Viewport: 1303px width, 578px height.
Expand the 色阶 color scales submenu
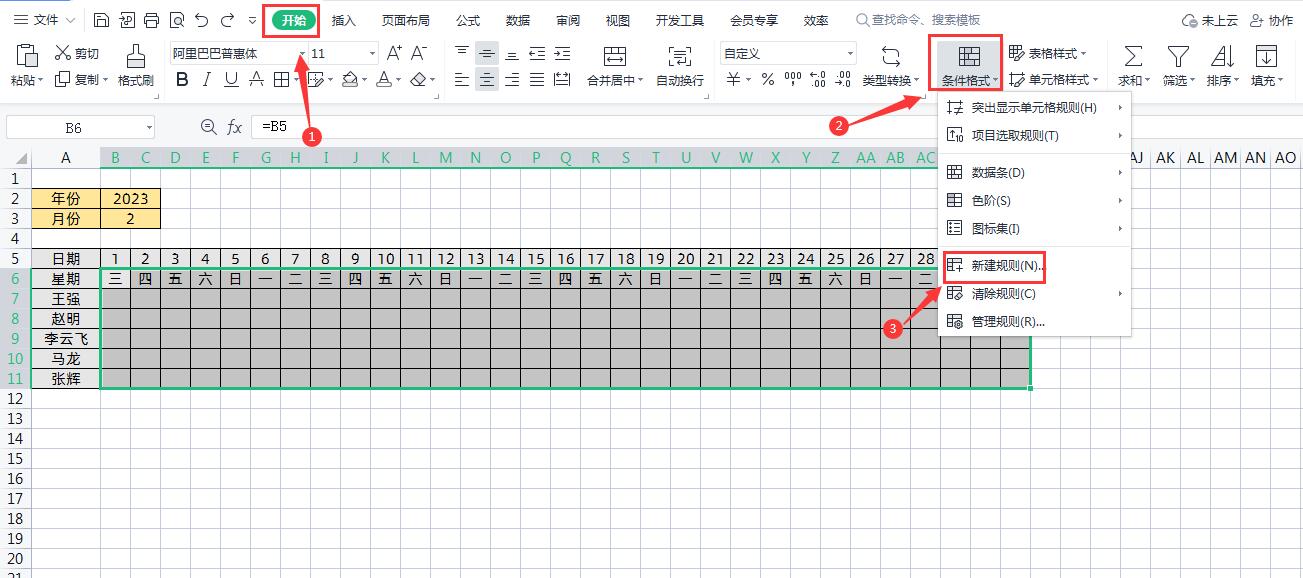point(985,200)
